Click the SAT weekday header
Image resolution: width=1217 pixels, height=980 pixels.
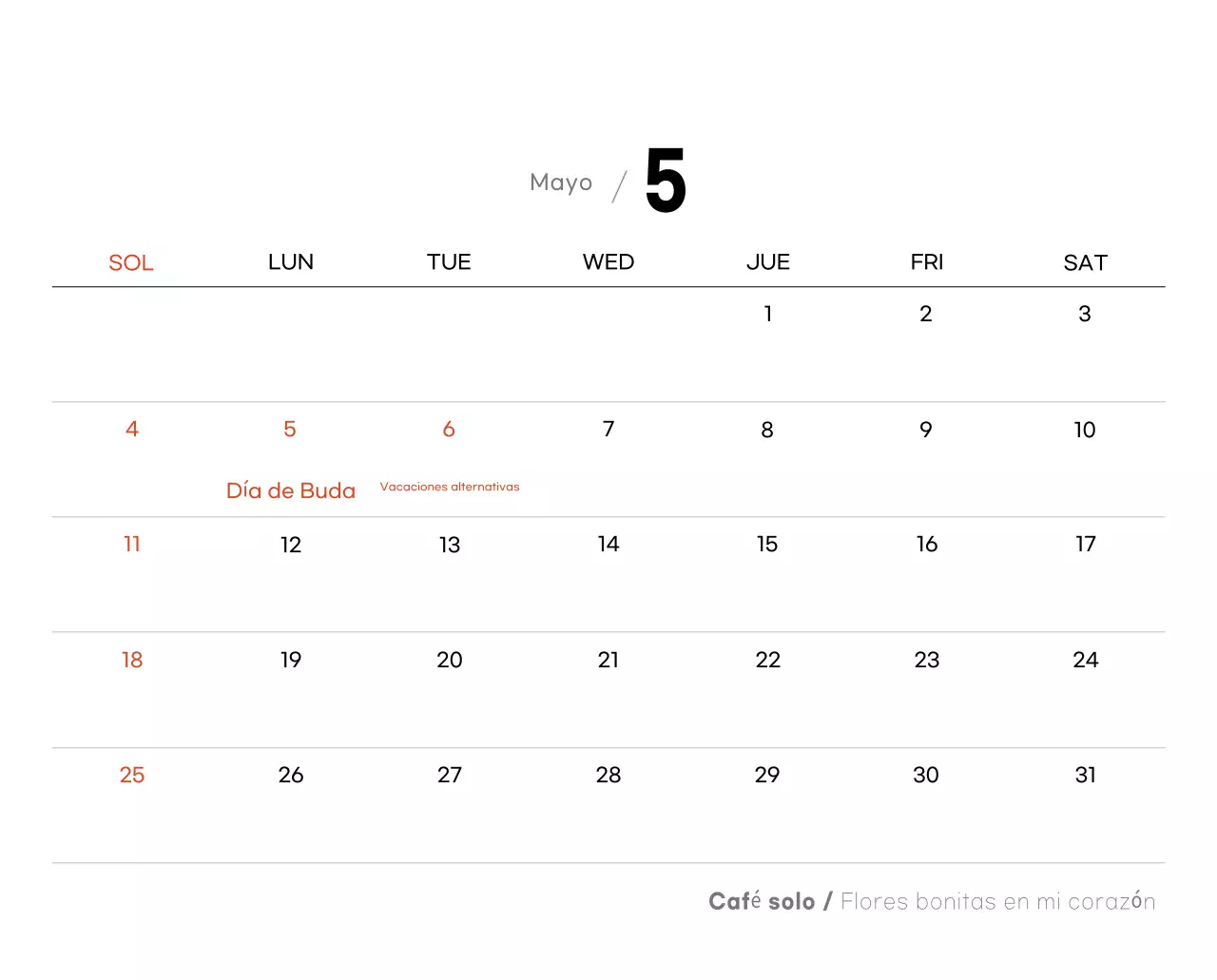pos(1085,263)
